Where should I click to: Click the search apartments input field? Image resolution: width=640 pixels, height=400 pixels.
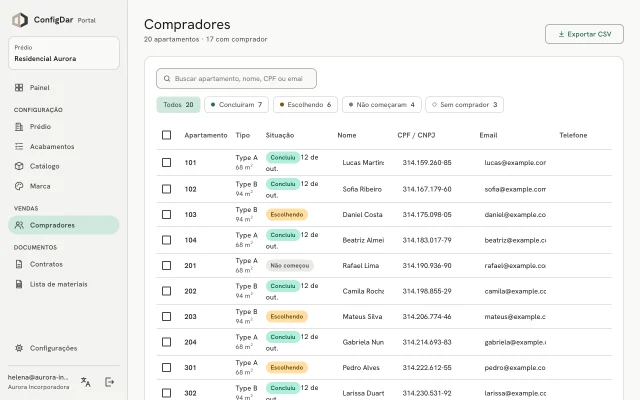[x=236, y=78]
